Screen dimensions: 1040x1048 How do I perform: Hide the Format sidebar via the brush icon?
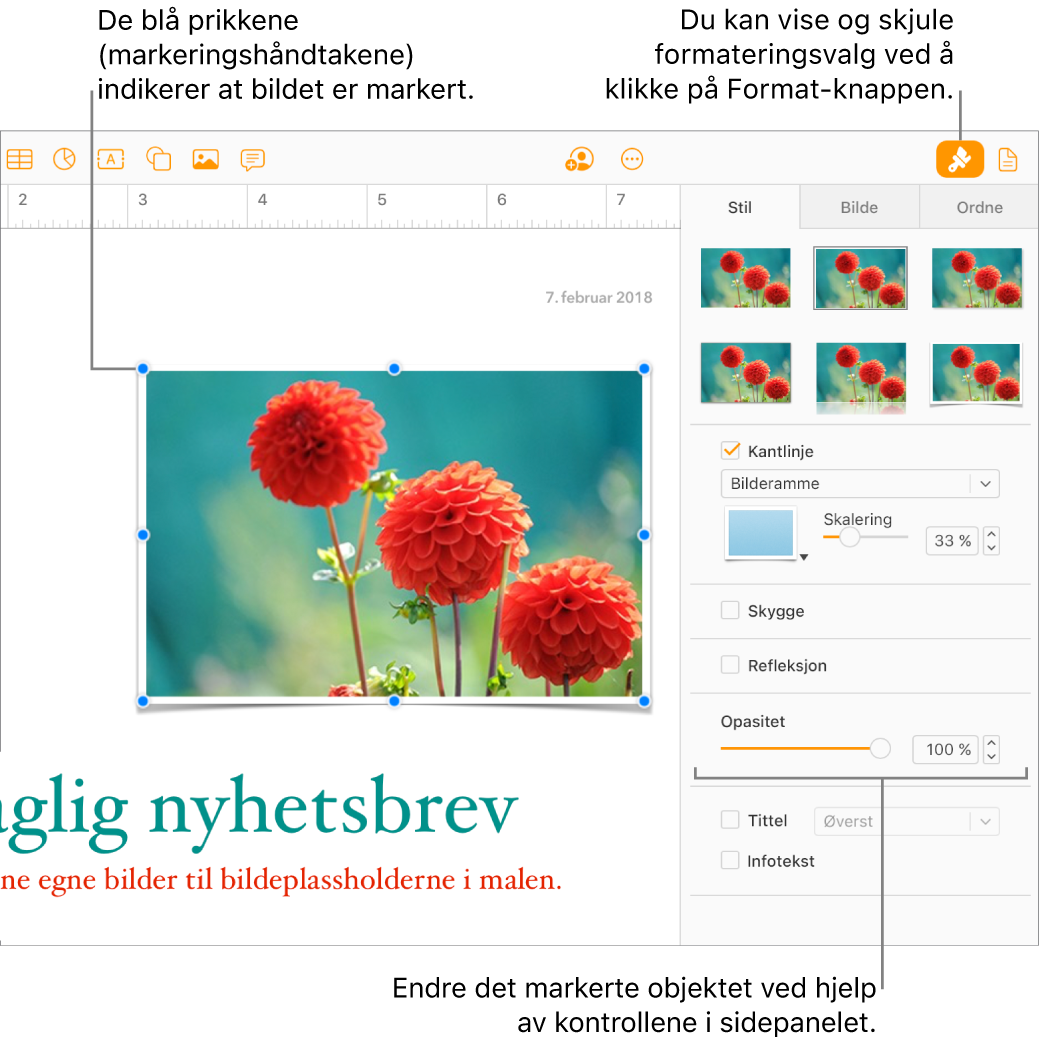(960, 159)
